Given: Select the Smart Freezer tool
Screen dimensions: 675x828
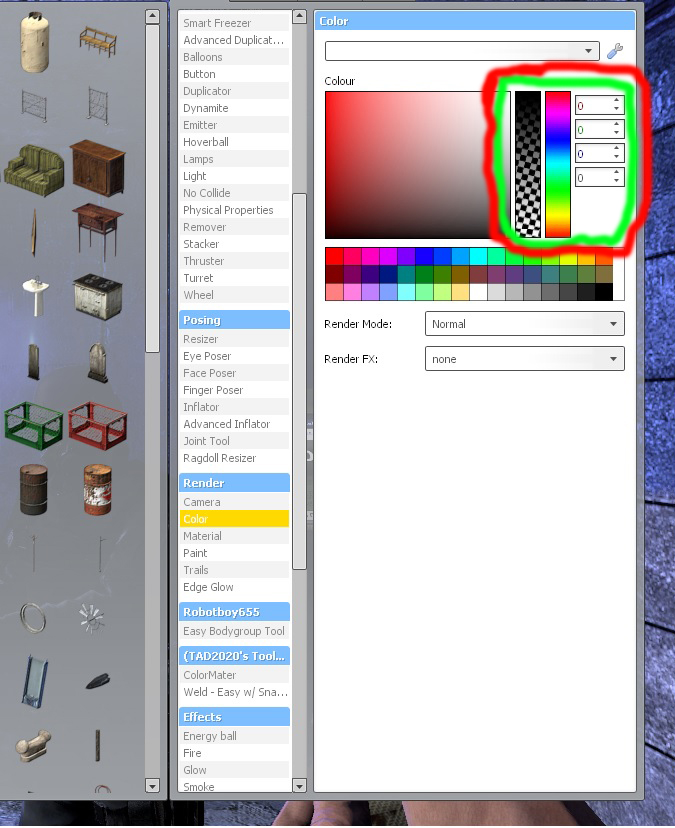Looking at the screenshot, I should click(235, 23).
